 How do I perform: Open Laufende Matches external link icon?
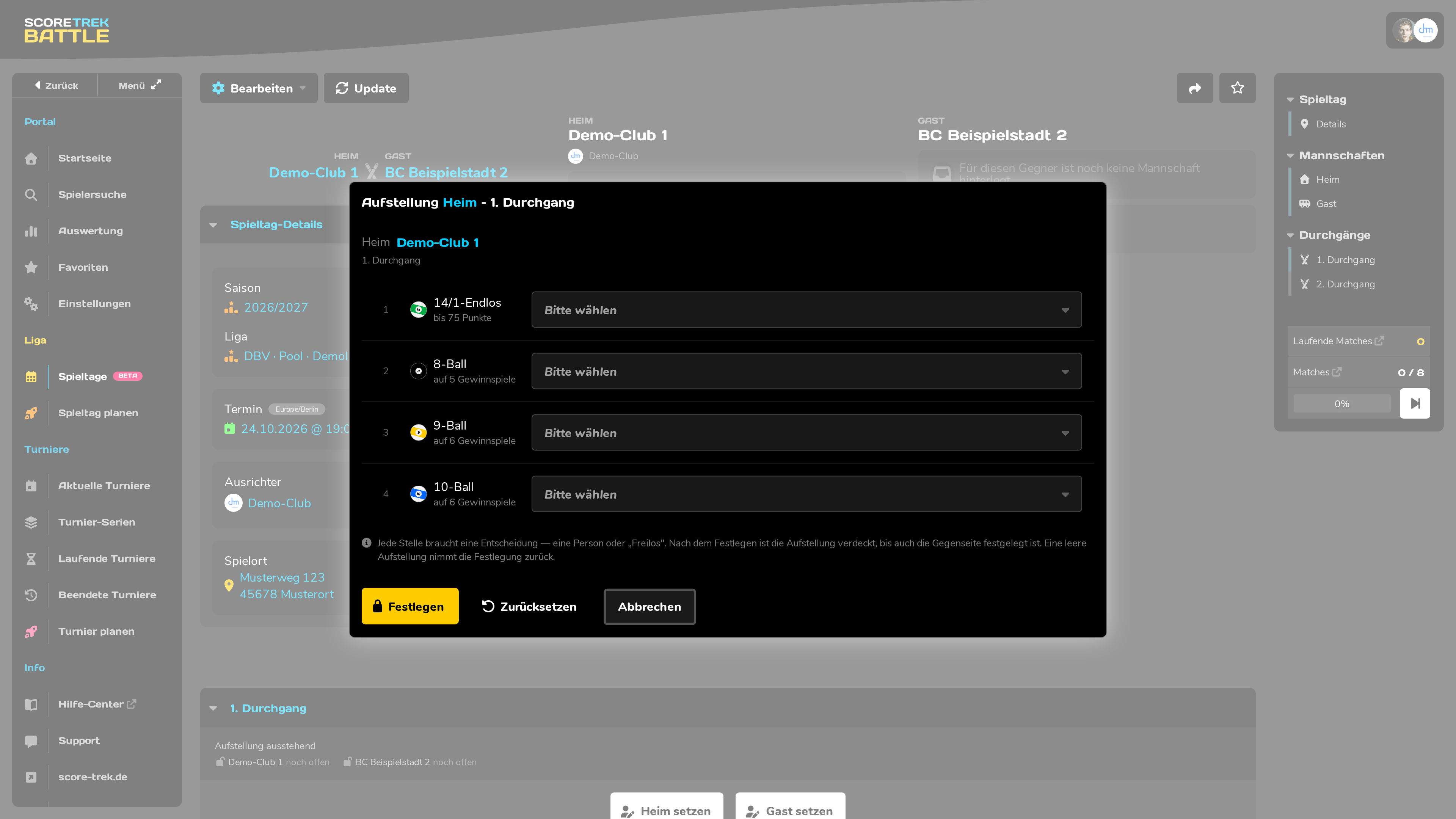[x=1380, y=341]
